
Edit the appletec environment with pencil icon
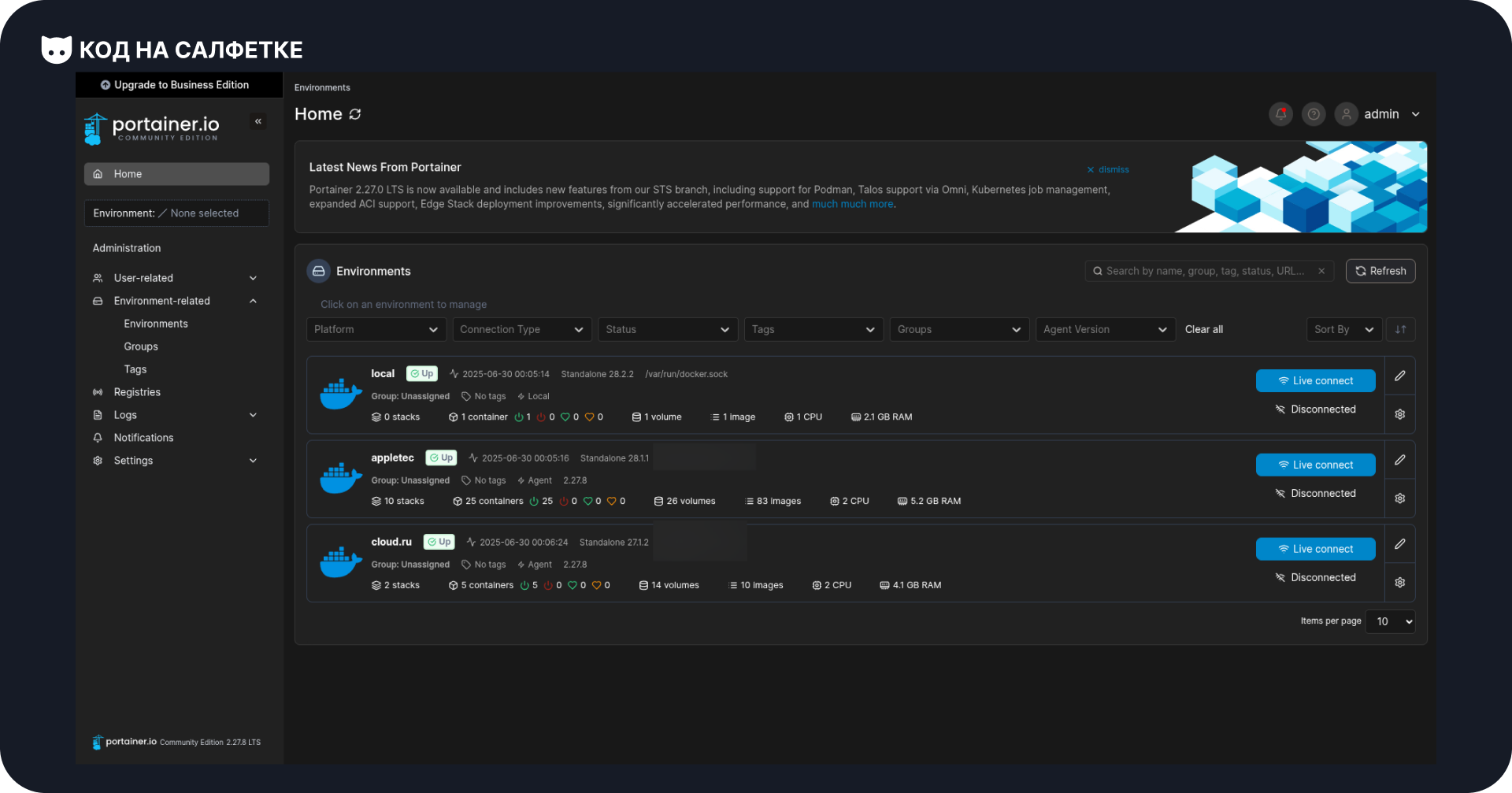click(x=1400, y=460)
